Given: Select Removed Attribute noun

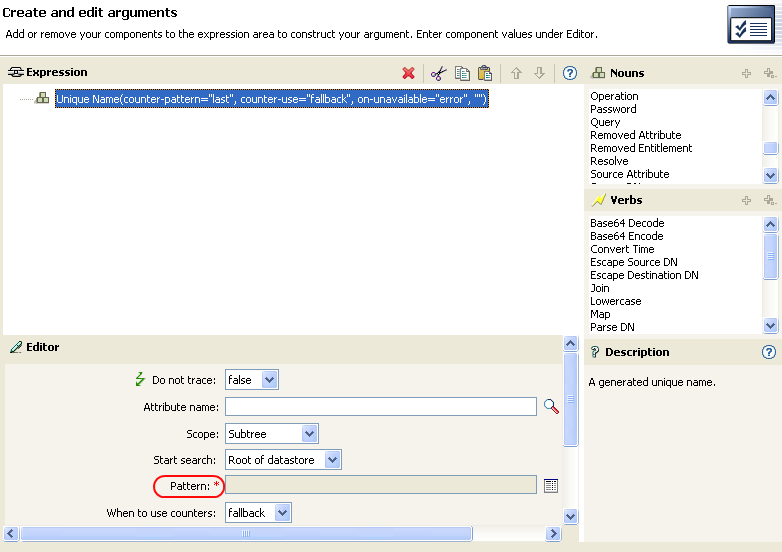Looking at the screenshot, I should coord(635,135).
